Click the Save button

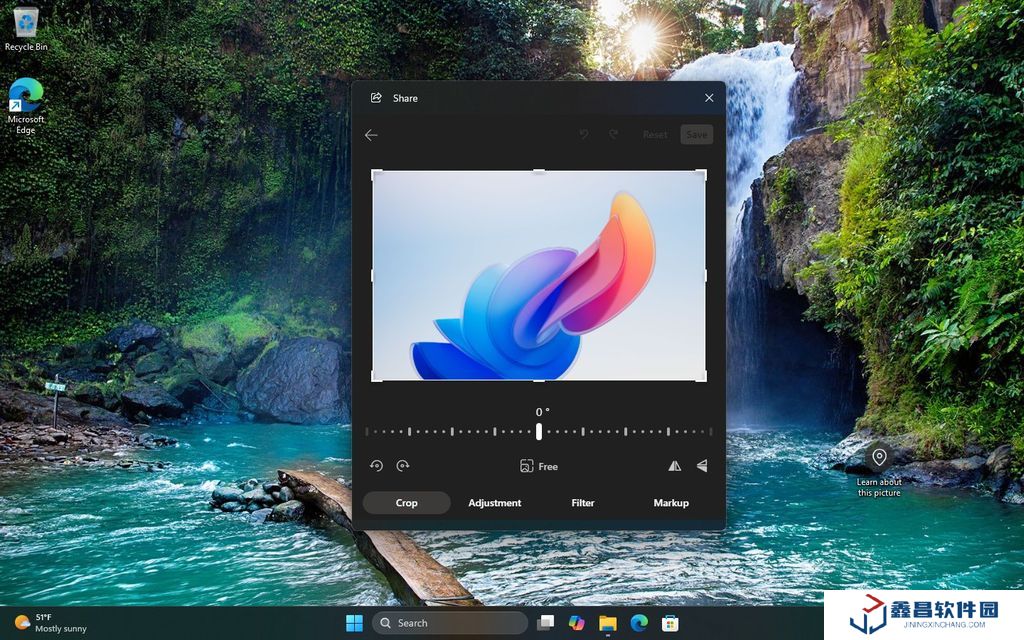(696, 135)
